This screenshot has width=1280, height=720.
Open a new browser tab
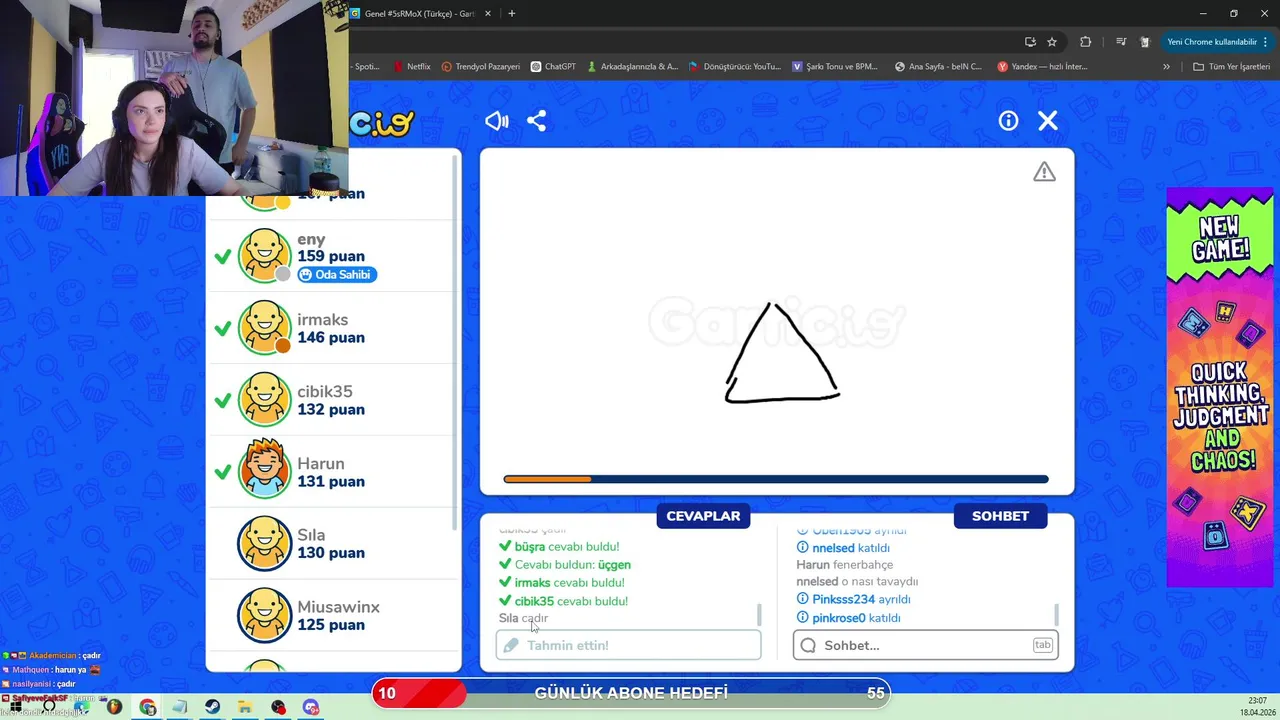click(512, 14)
